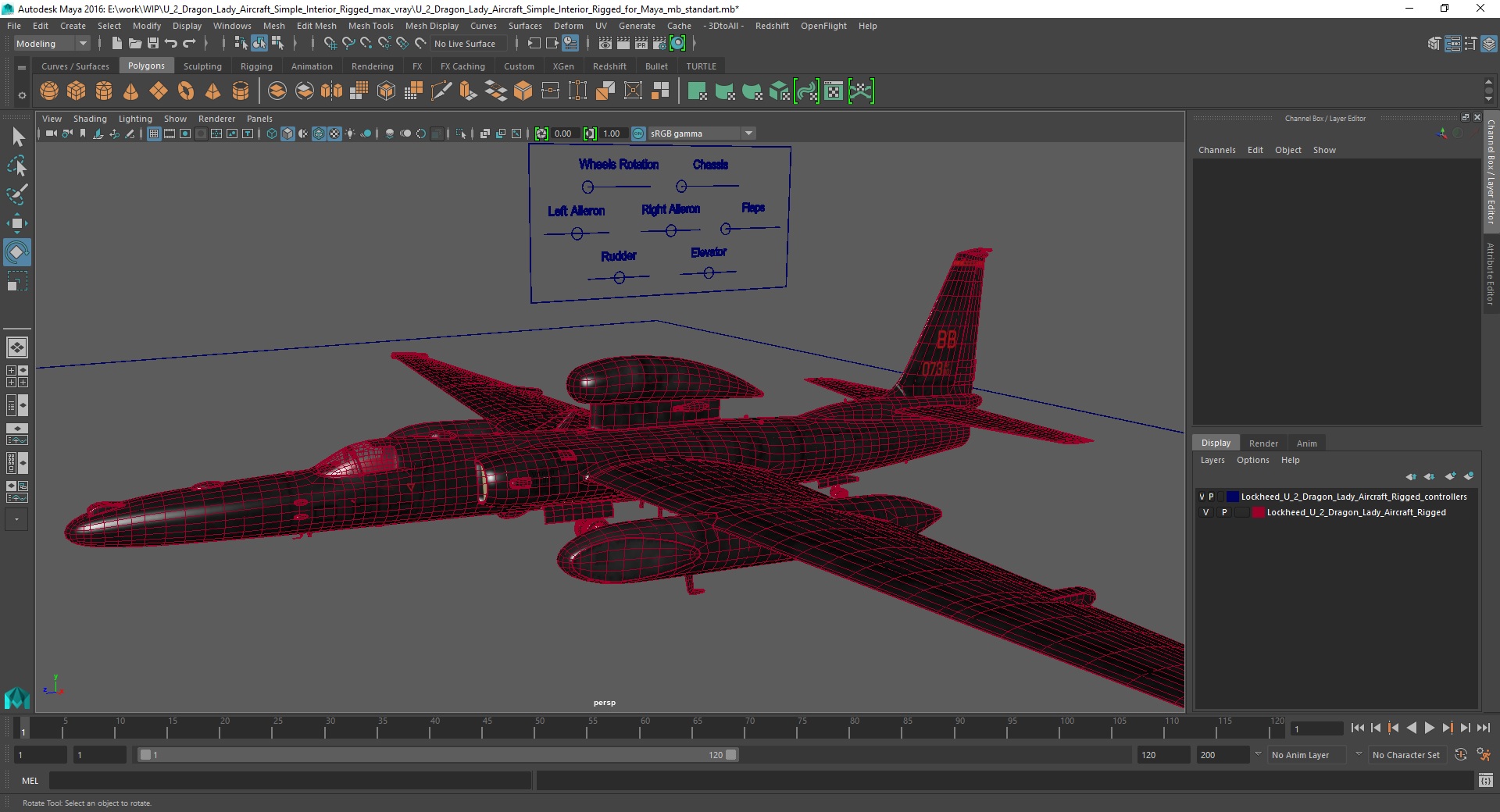Create a polygon torus from shelf
Image resolution: width=1500 pixels, height=812 pixels.
click(x=185, y=91)
